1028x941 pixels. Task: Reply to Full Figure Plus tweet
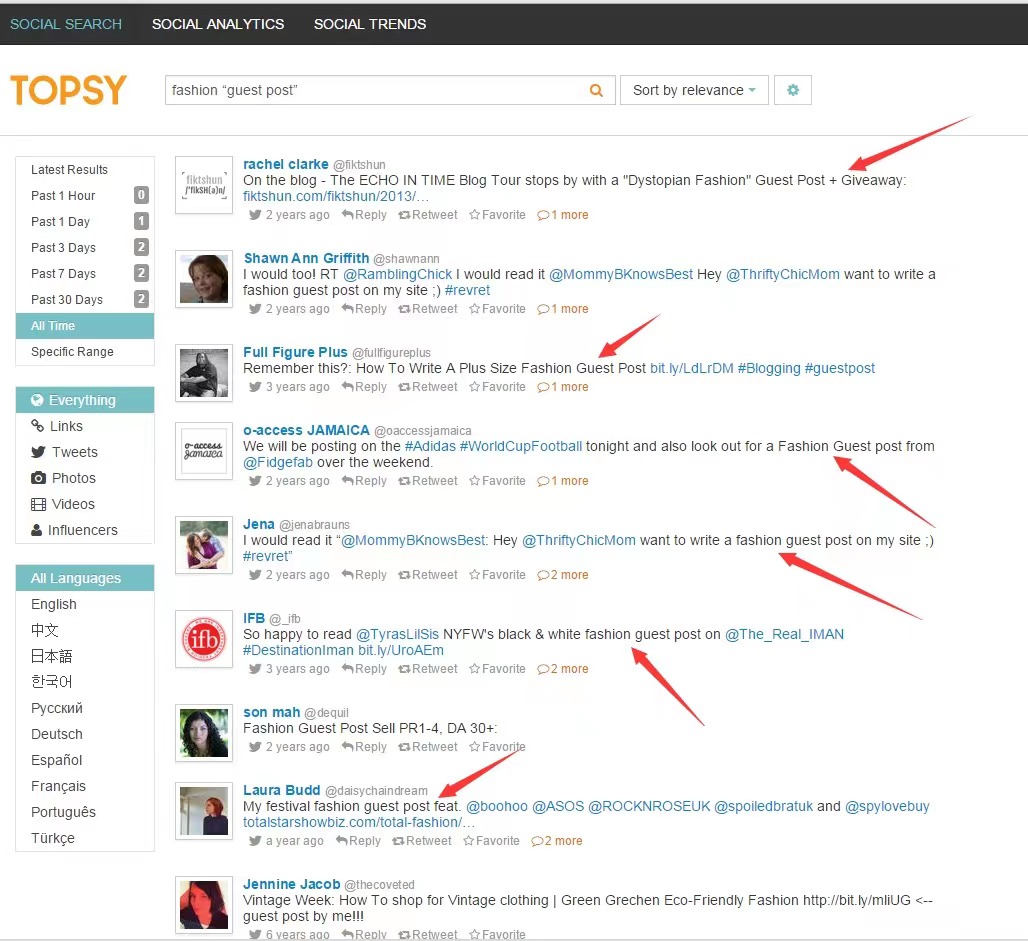[x=365, y=387]
